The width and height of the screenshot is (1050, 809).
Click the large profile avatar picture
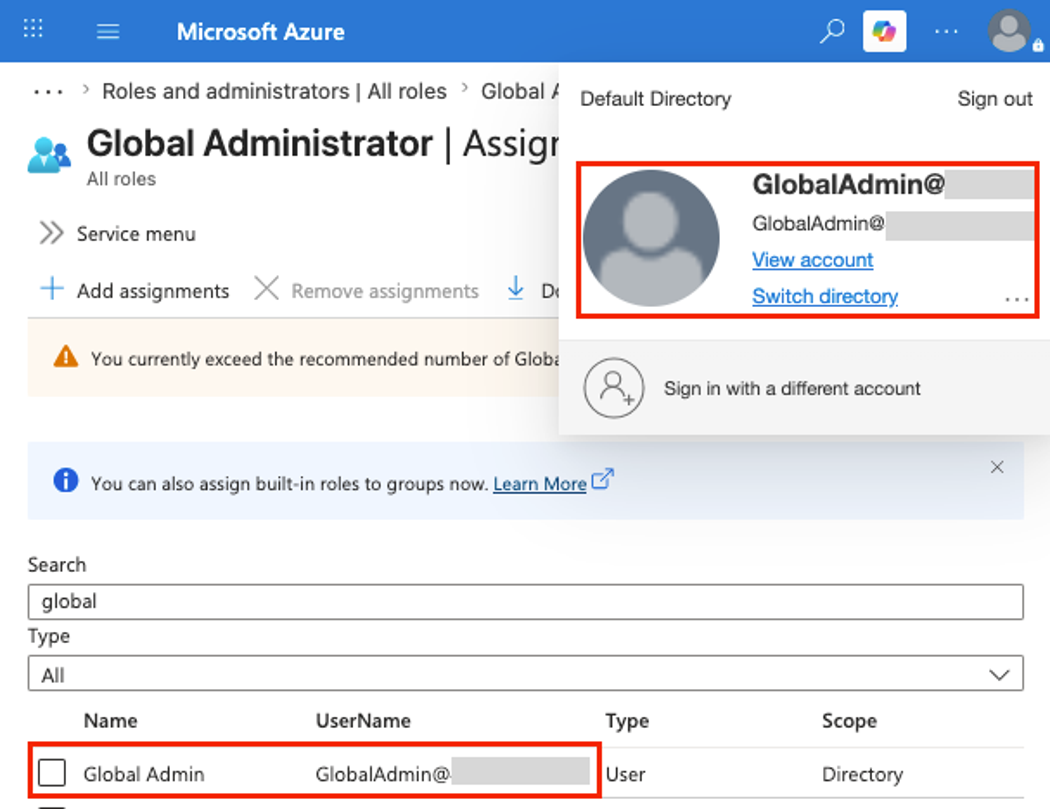[651, 238]
